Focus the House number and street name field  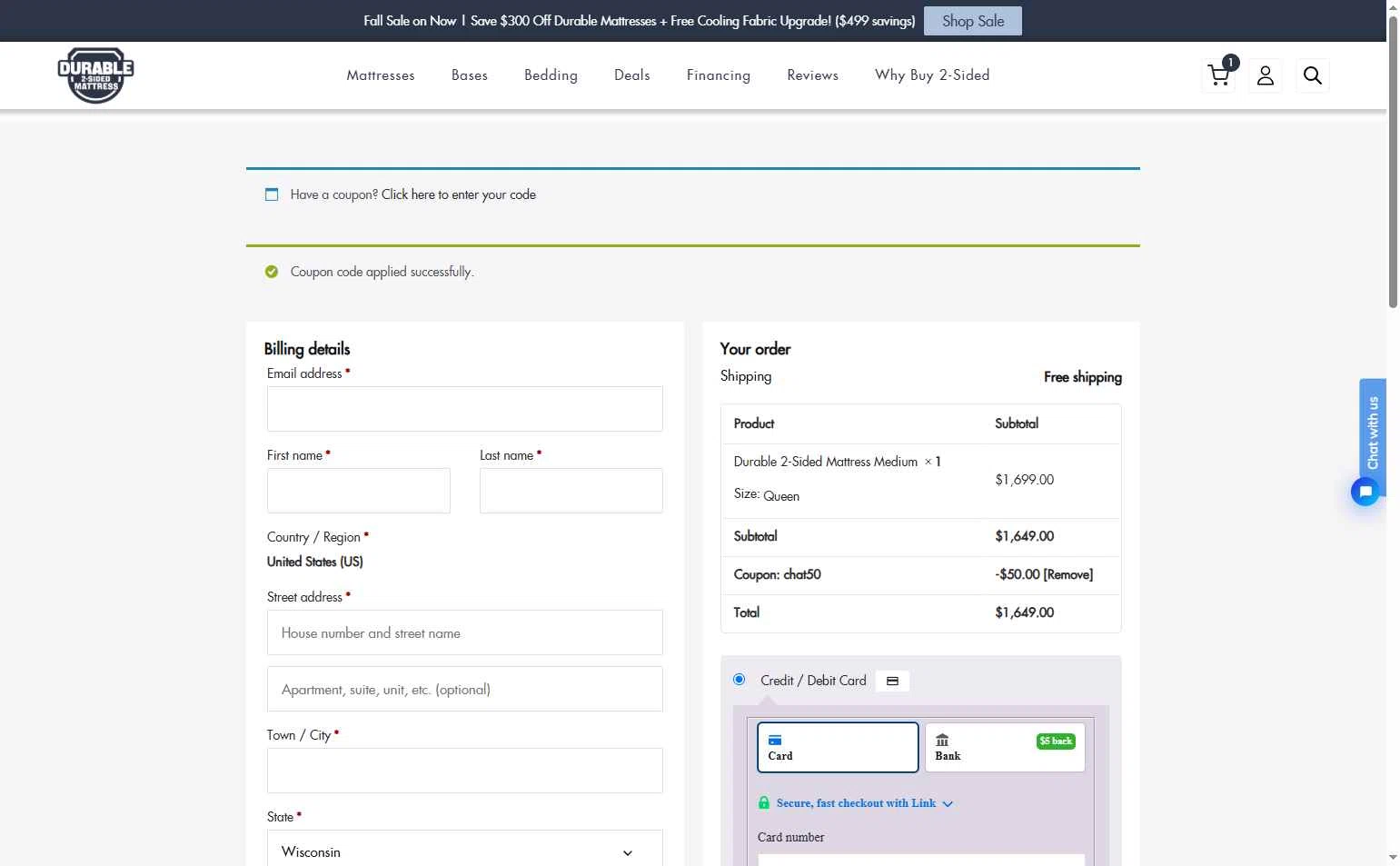[465, 632]
